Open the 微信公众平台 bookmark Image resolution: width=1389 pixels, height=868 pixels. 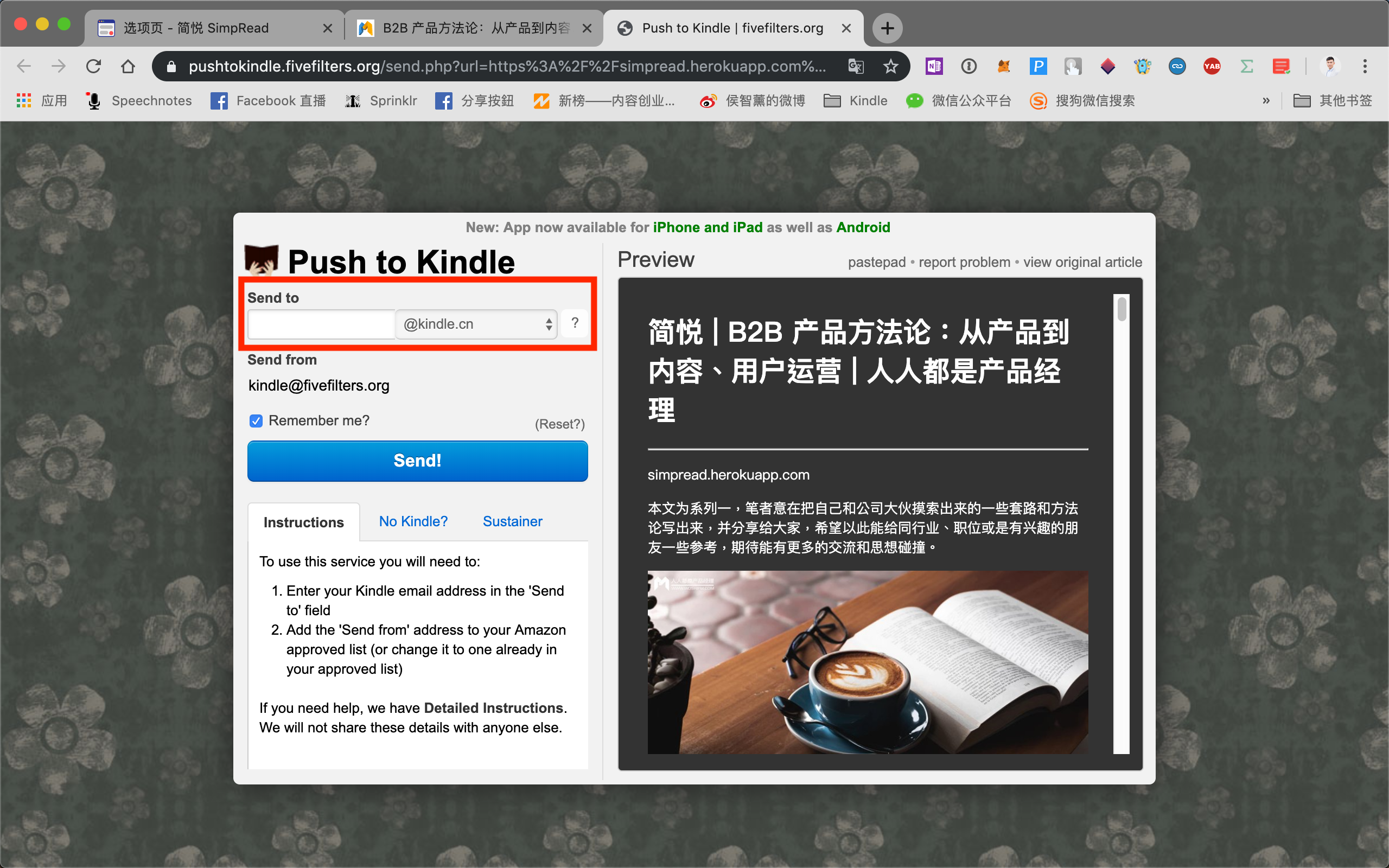click(959, 101)
